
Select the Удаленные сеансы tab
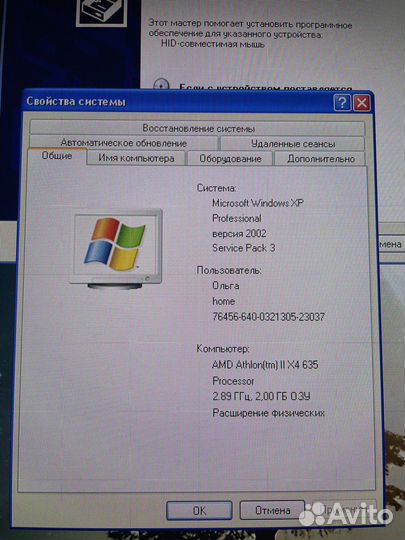[292, 143]
